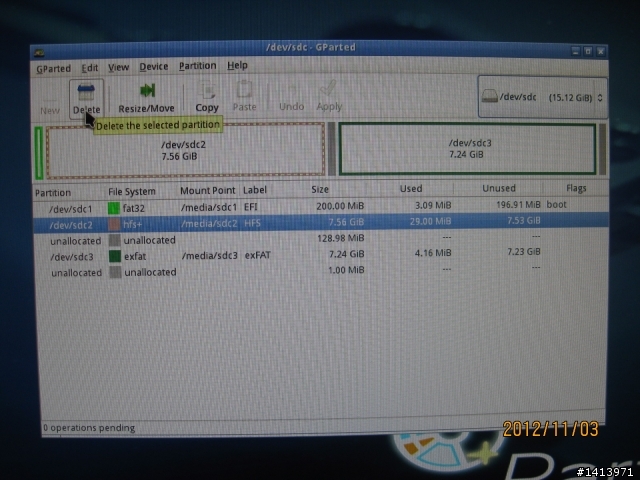This screenshot has width=640, height=480.
Task: Select the 128.98 MiB unallocated row
Action: click(321, 239)
